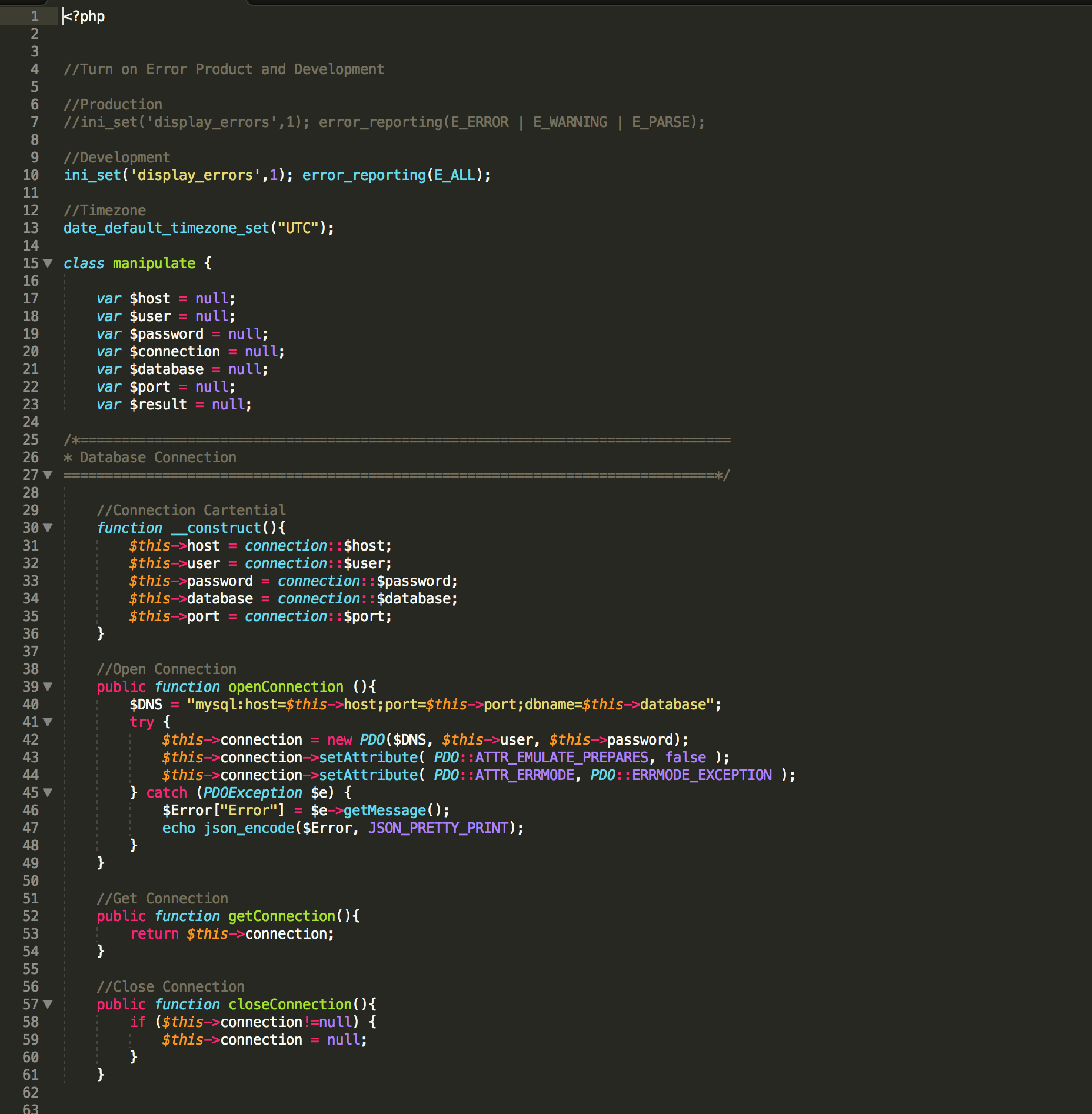
Task: Click 'date_default_timezone_set' on line 13
Action: tap(167, 228)
